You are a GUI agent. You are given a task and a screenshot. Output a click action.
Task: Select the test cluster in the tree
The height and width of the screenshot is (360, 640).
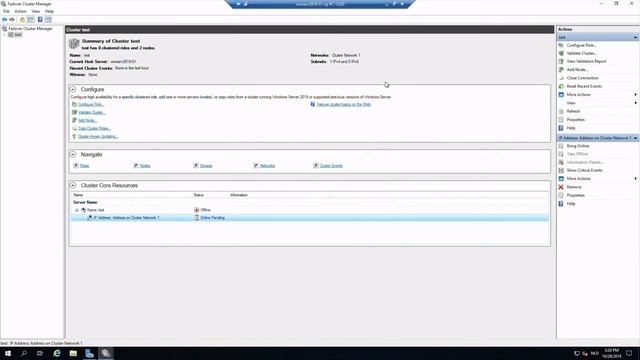point(18,35)
